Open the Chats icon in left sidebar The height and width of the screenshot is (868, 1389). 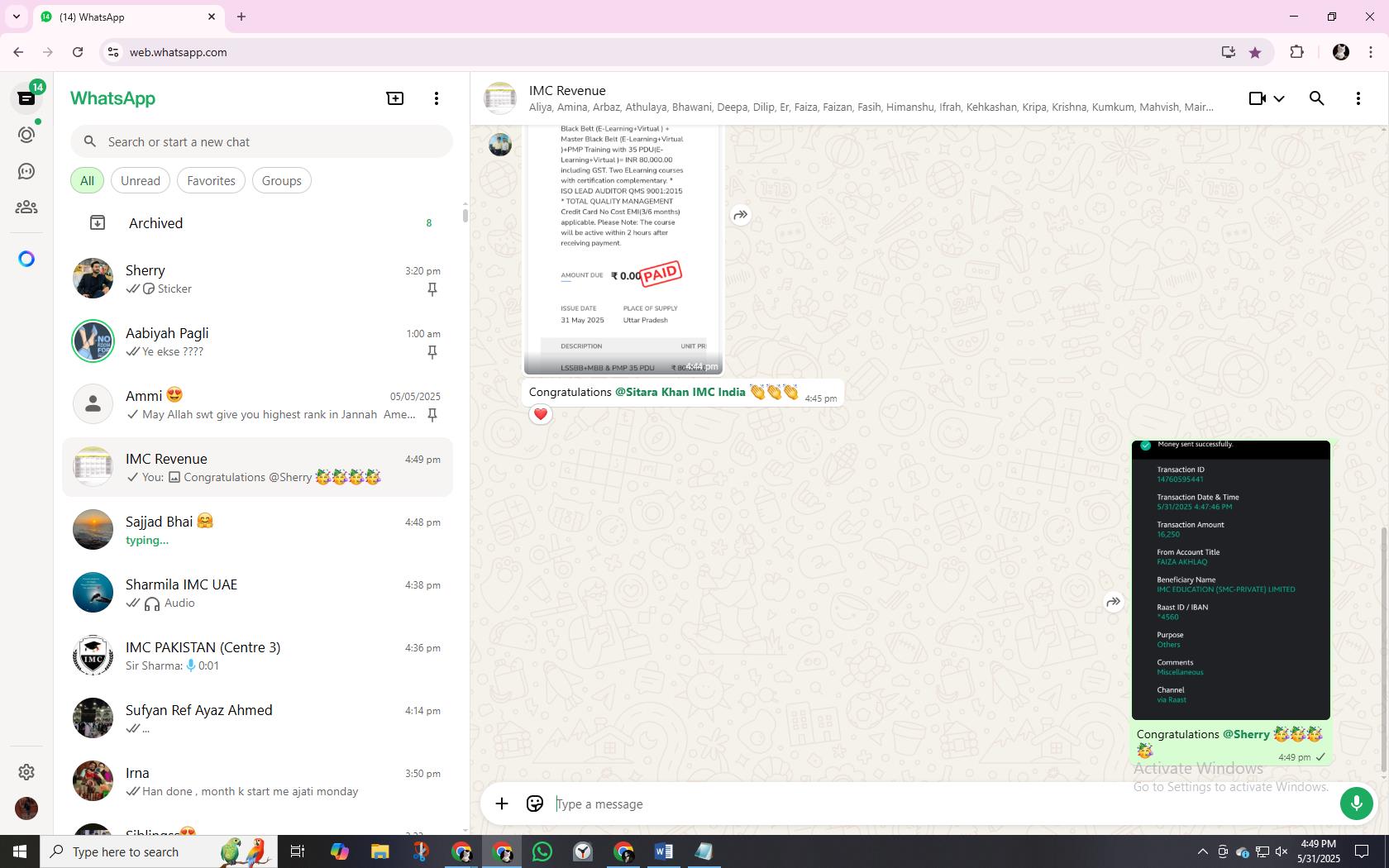click(26, 98)
